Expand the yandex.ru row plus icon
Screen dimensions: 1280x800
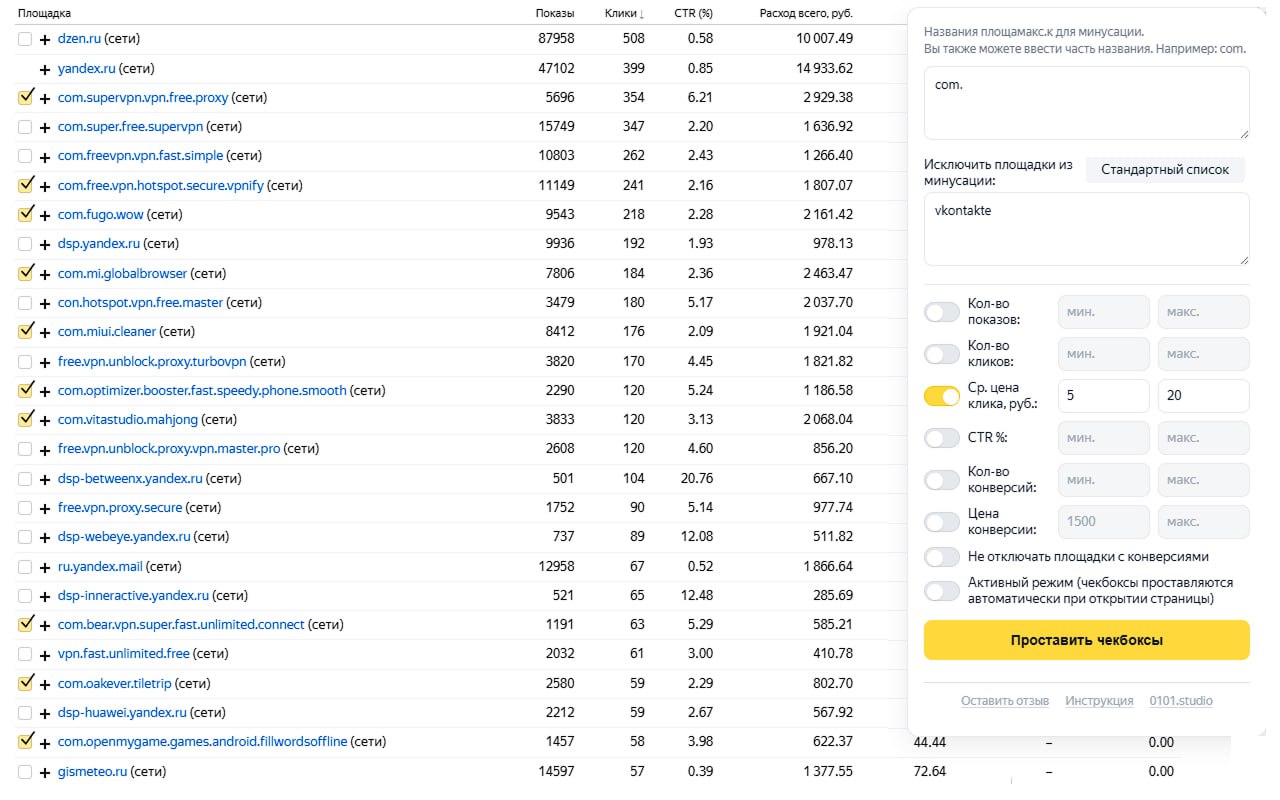[44, 69]
